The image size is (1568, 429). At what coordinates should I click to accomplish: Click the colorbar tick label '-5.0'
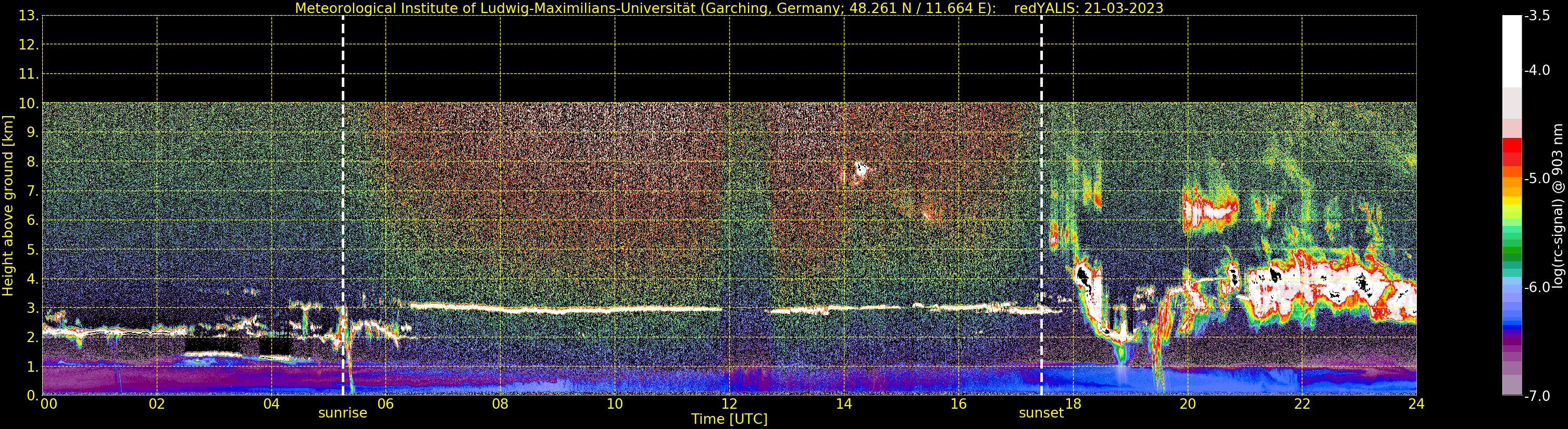(1537, 178)
